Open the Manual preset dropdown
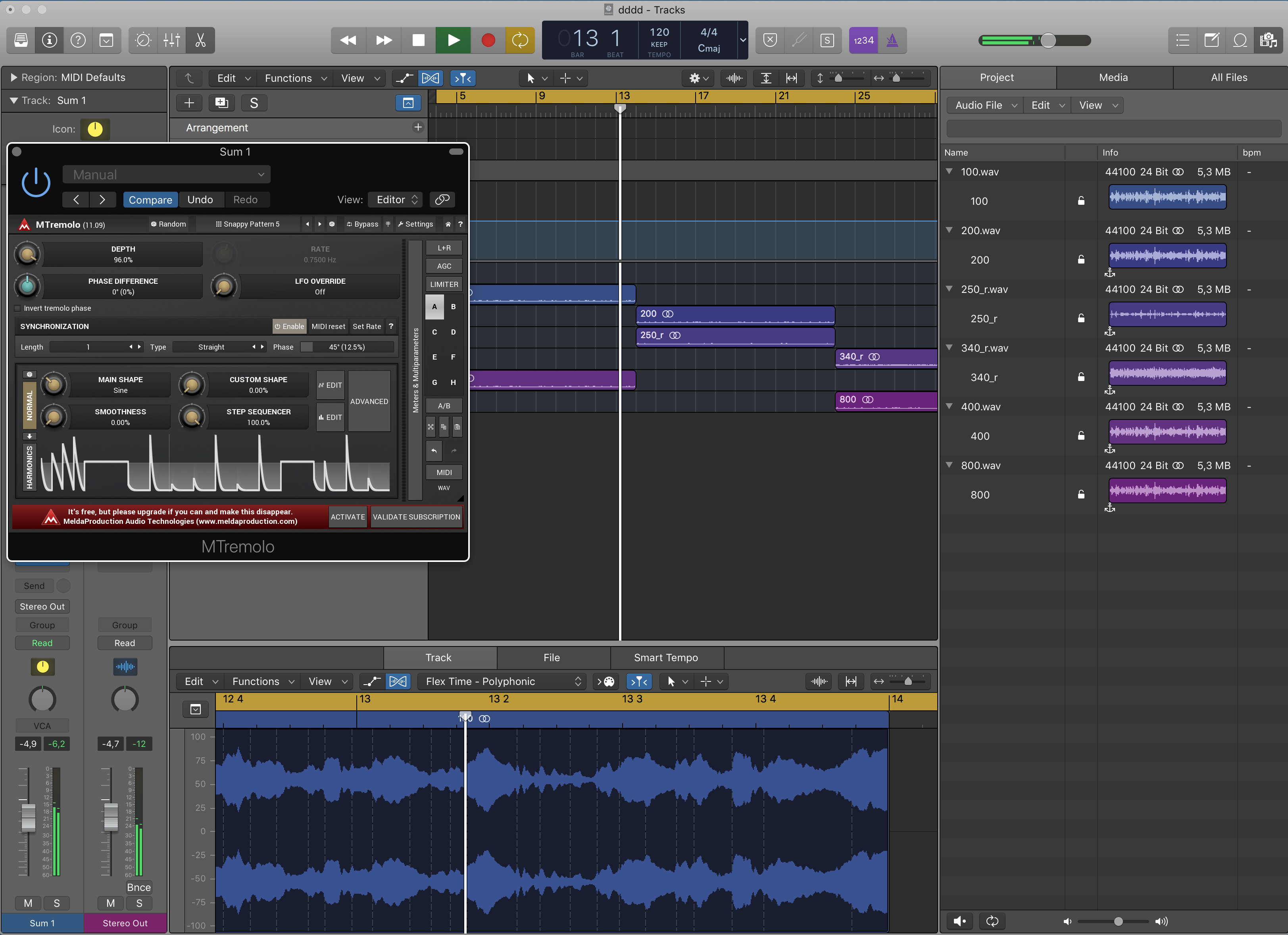The width and height of the screenshot is (1288, 935). [x=166, y=174]
